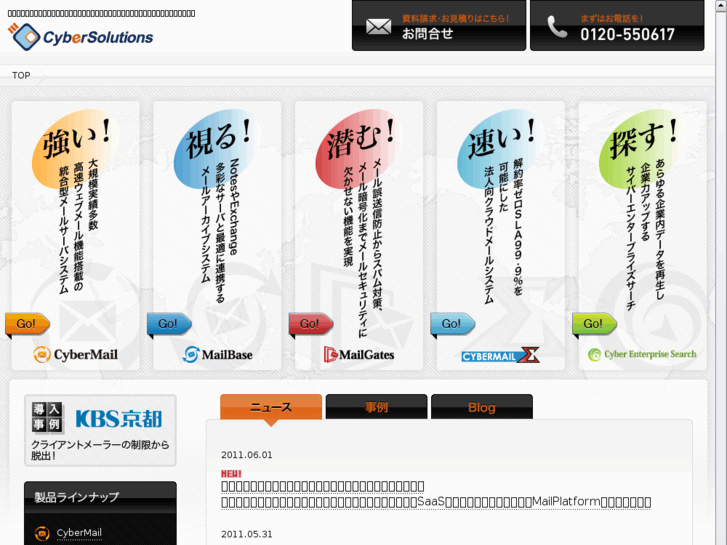Click CyberMail icon in product lineup sidebar
This screenshot has width=727, height=545.
[42, 533]
